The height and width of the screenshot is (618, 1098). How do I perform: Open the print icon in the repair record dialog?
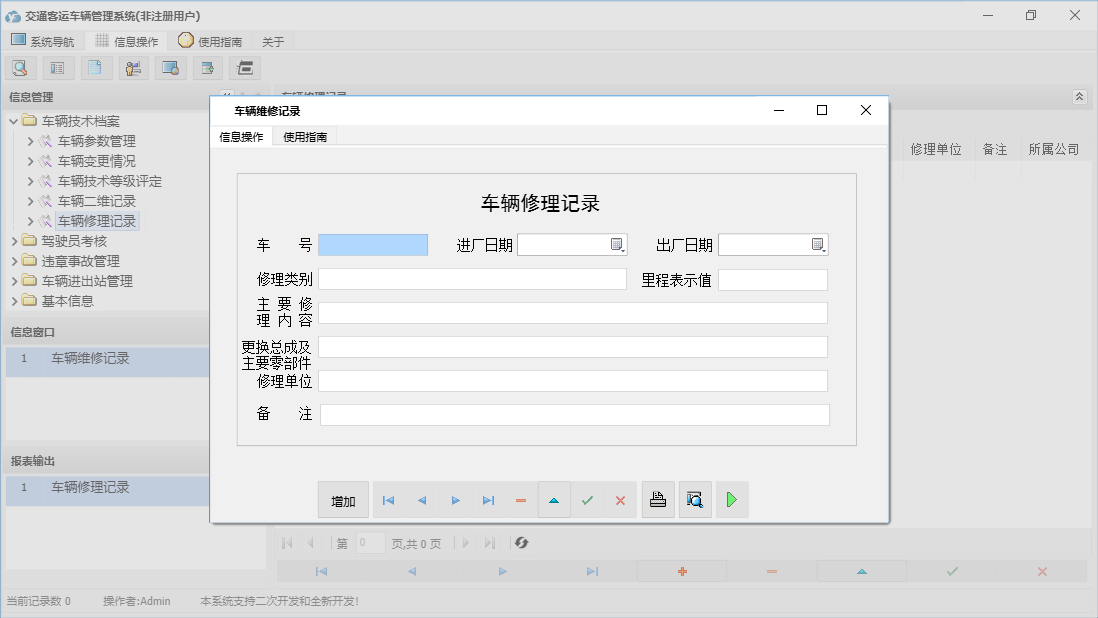658,499
